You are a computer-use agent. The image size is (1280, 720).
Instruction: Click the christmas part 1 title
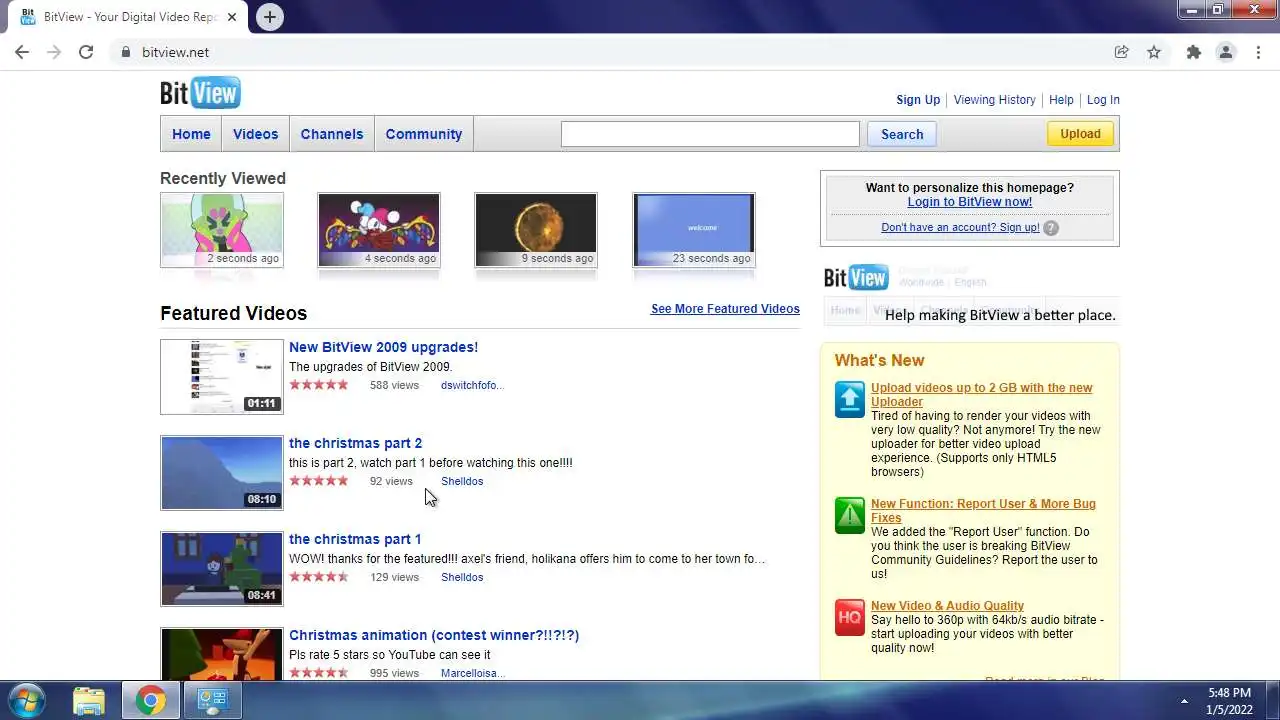click(x=355, y=539)
